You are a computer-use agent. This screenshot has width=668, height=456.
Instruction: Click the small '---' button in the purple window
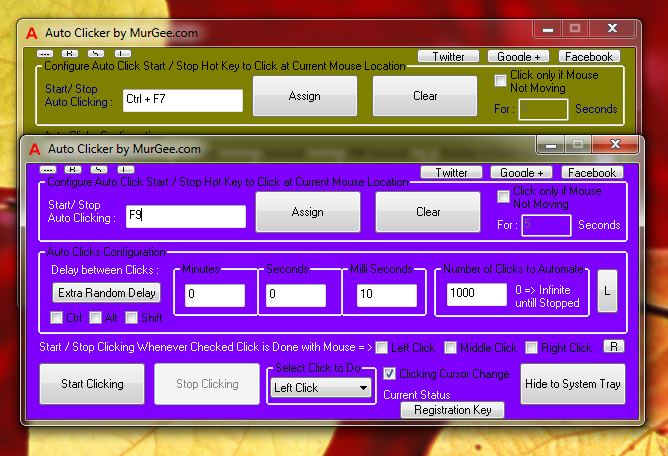pyautogui.click(x=48, y=170)
